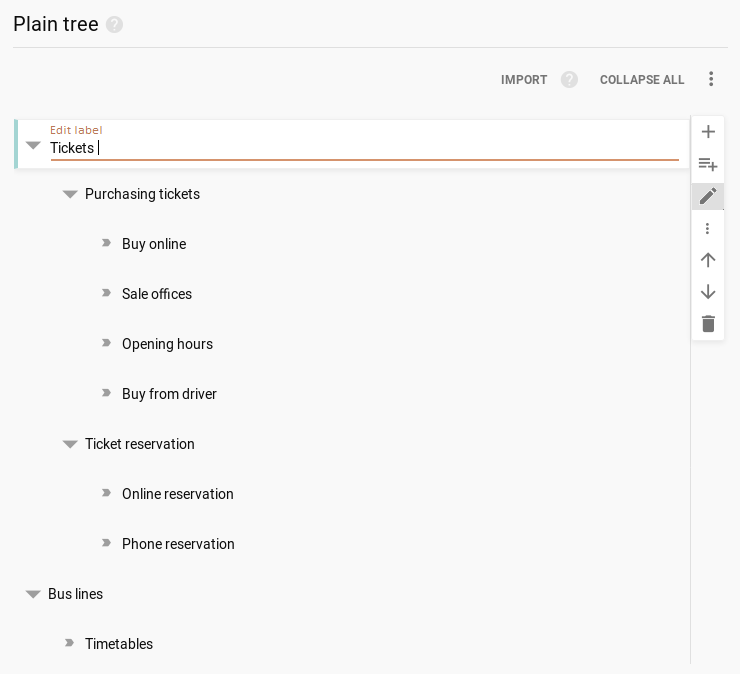Select the Opening hours item
This screenshot has width=740, height=674.
[167, 344]
